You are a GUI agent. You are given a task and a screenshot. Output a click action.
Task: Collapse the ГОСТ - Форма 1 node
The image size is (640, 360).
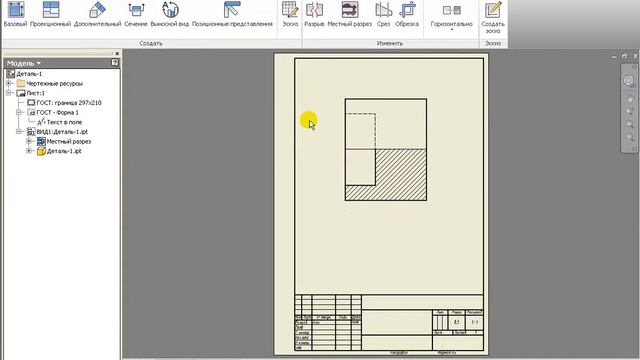tap(19, 112)
